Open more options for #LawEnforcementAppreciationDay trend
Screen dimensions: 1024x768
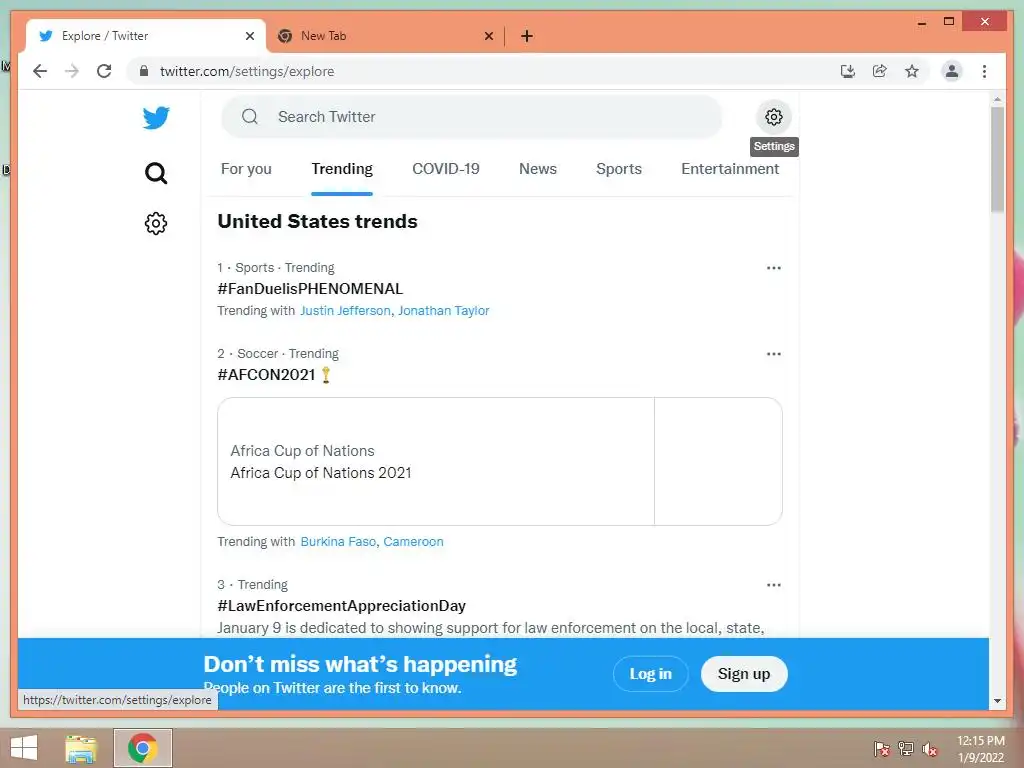773,585
